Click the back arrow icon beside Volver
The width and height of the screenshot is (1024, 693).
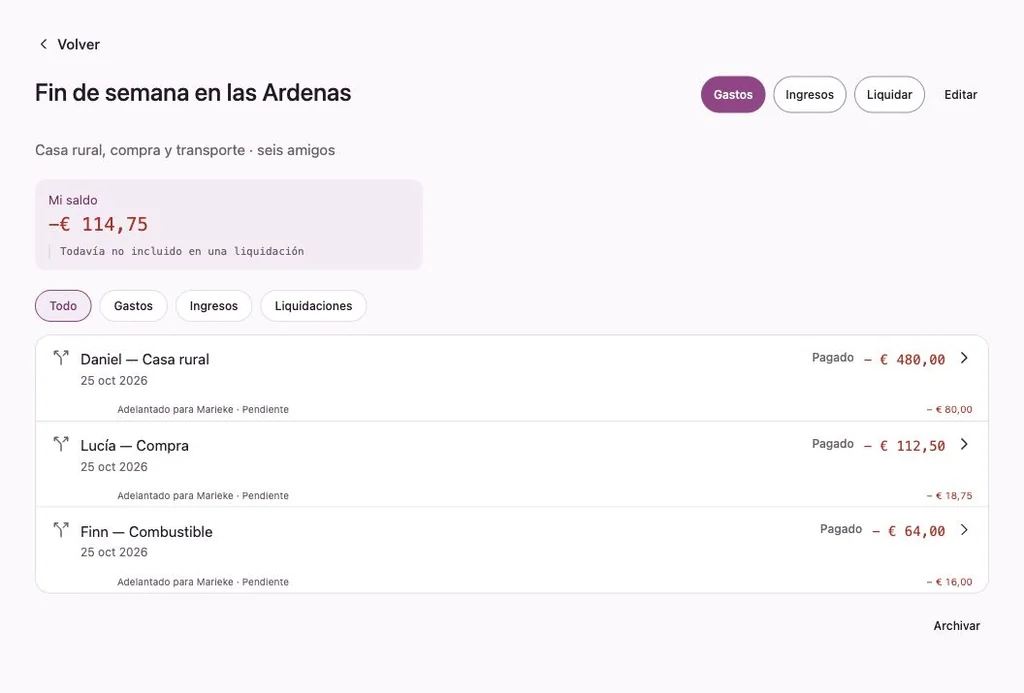(43, 44)
